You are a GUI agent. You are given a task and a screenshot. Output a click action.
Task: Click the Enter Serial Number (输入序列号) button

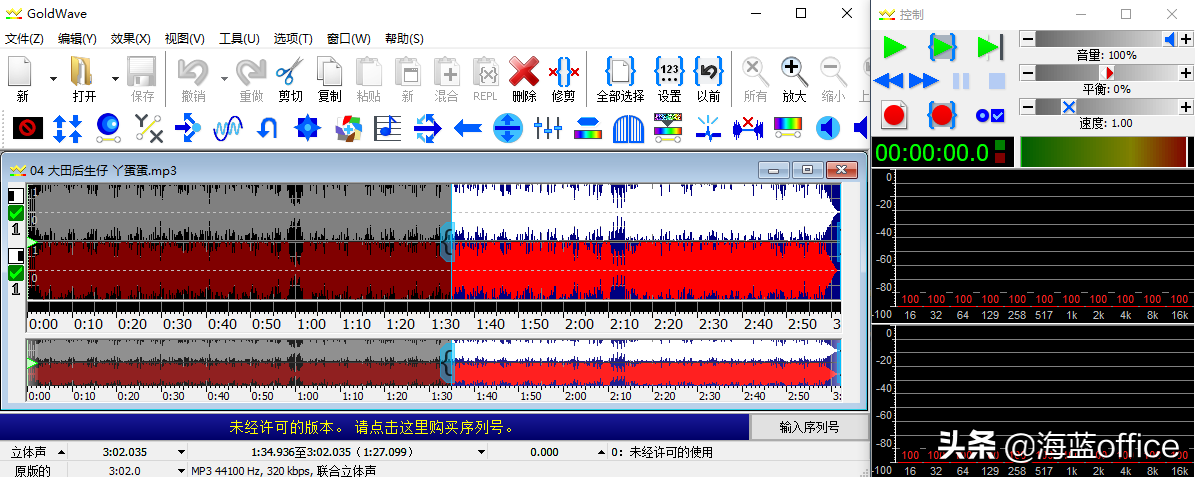coord(809,427)
